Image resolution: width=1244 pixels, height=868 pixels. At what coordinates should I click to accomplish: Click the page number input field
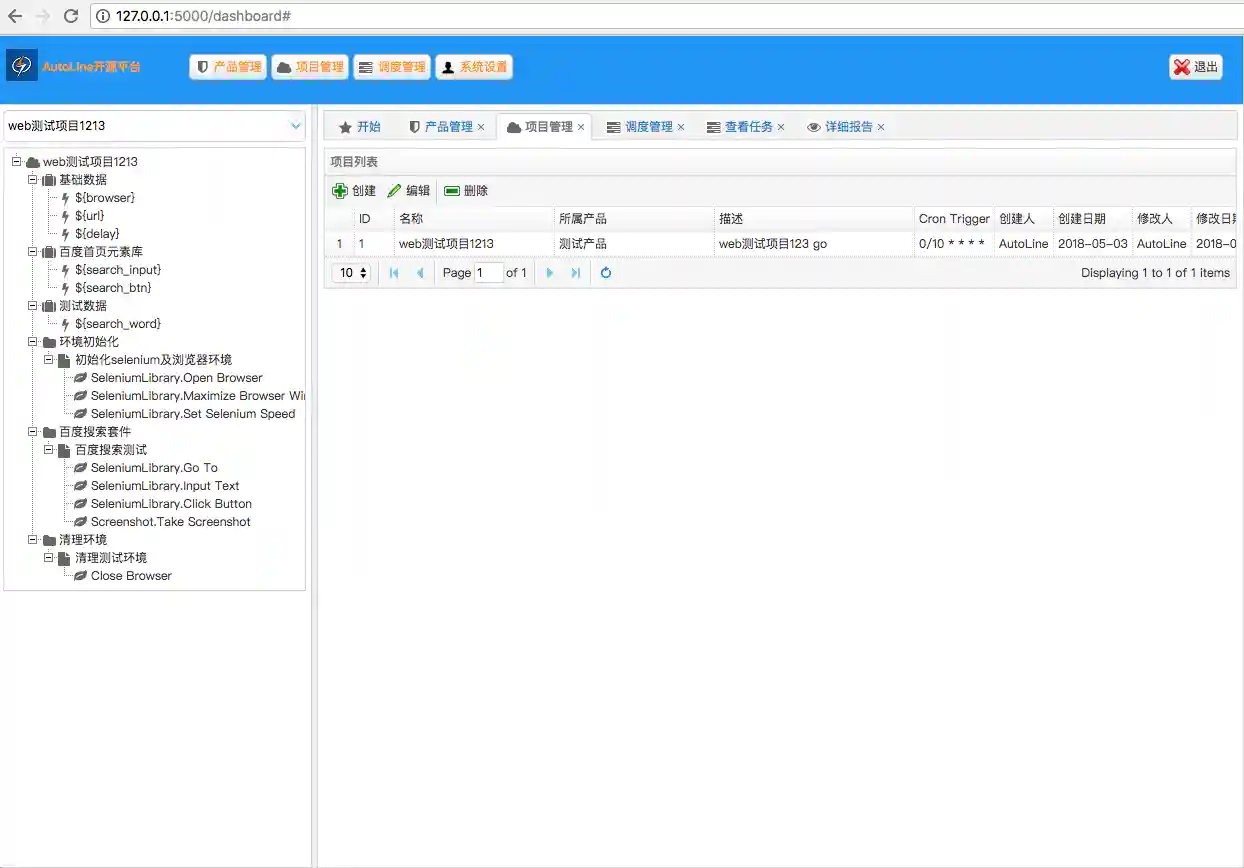(x=488, y=273)
